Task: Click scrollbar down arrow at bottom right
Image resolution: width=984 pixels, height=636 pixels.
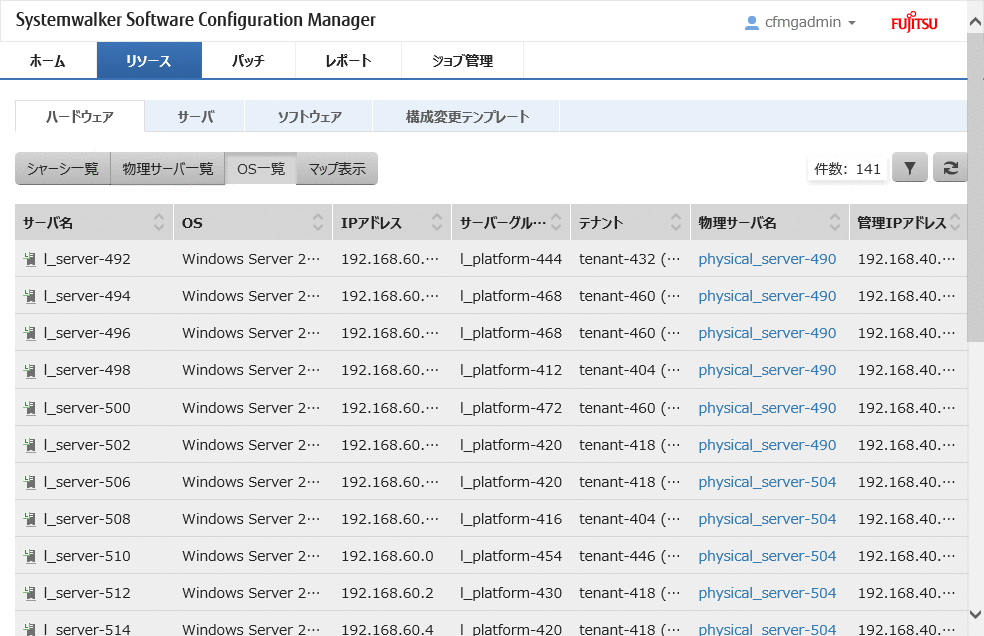Action: click(975, 614)
